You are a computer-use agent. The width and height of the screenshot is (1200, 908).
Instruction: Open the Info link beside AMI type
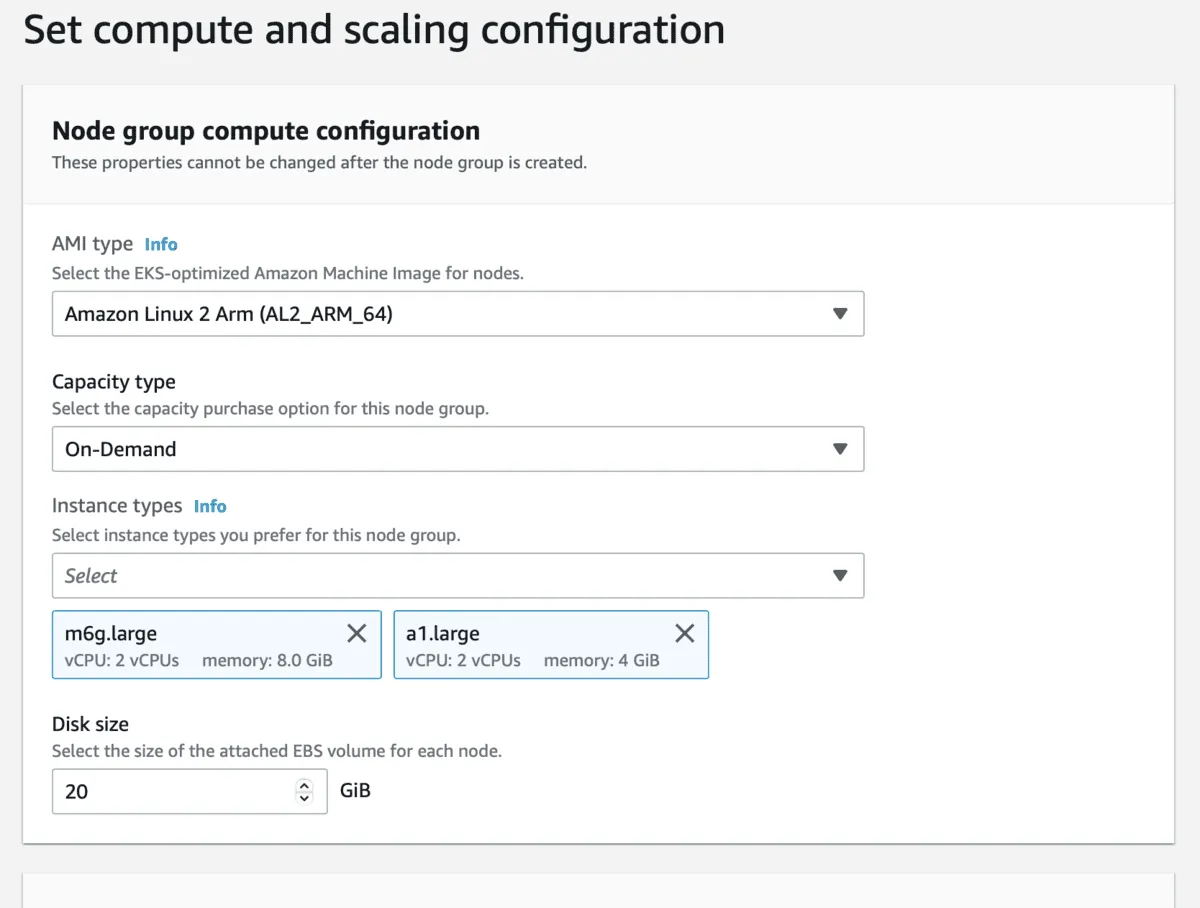pos(161,244)
